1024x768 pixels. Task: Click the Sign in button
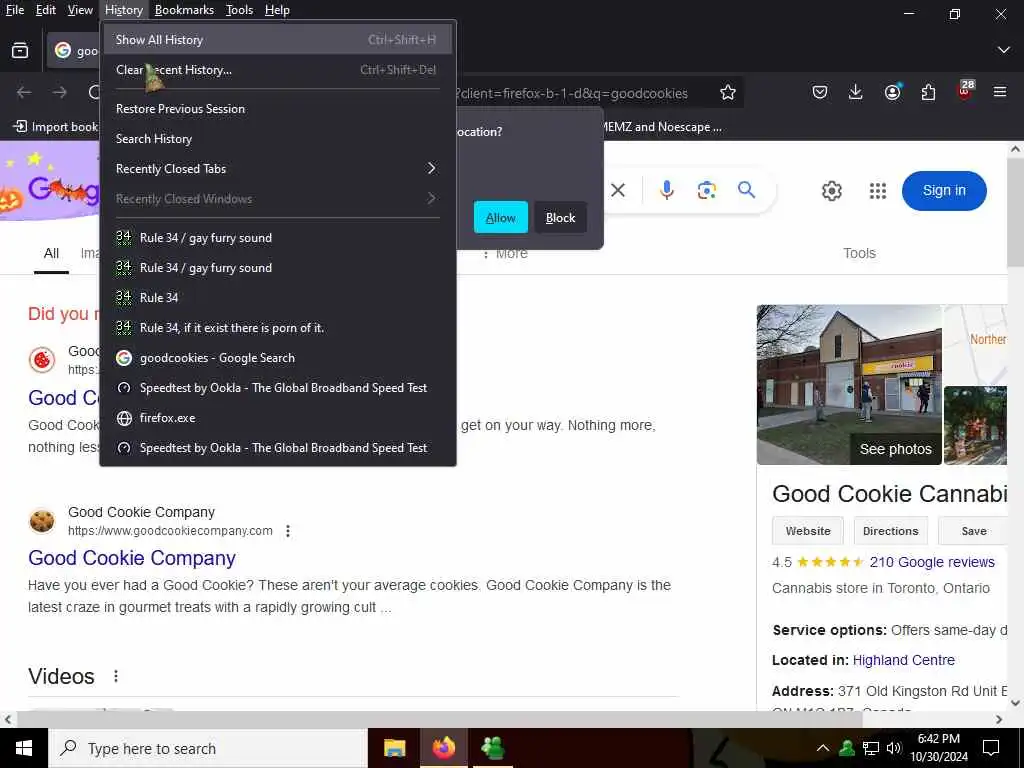[x=944, y=191]
